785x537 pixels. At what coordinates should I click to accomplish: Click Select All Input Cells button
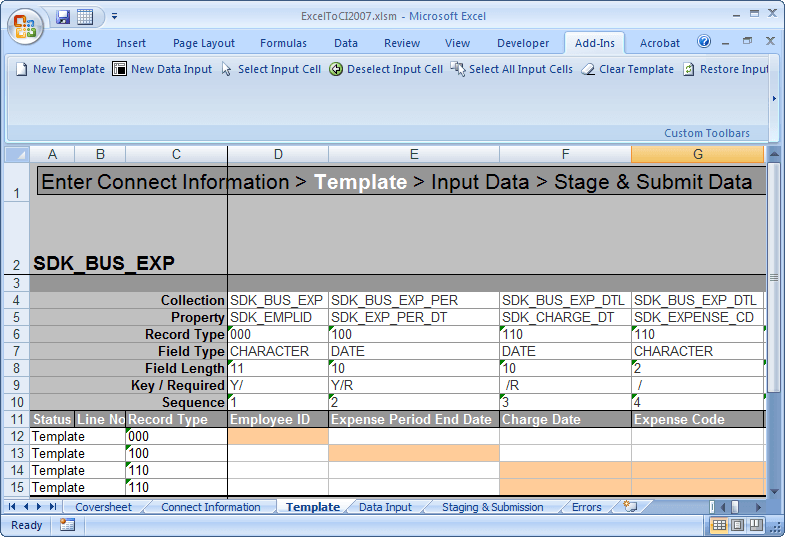coord(512,69)
